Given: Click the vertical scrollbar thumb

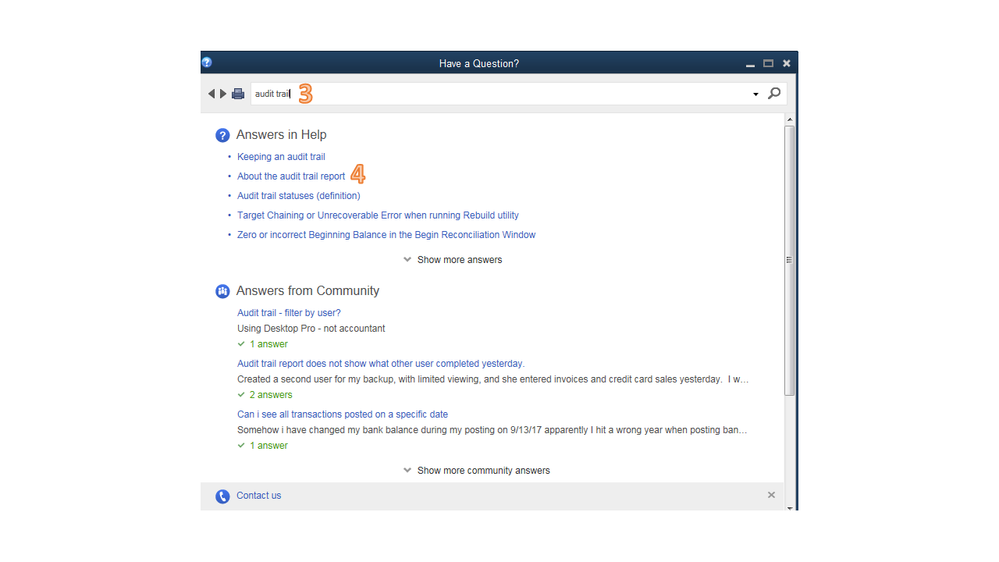Looking at the screenshot, I should coord(789,260).
